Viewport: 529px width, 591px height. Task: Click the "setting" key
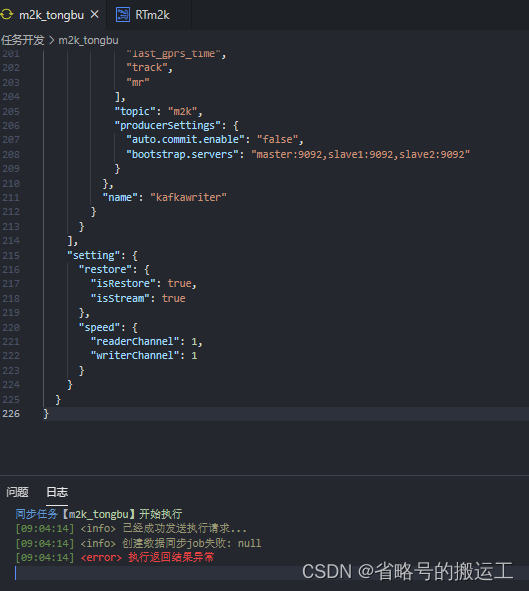tap(93, 255)
